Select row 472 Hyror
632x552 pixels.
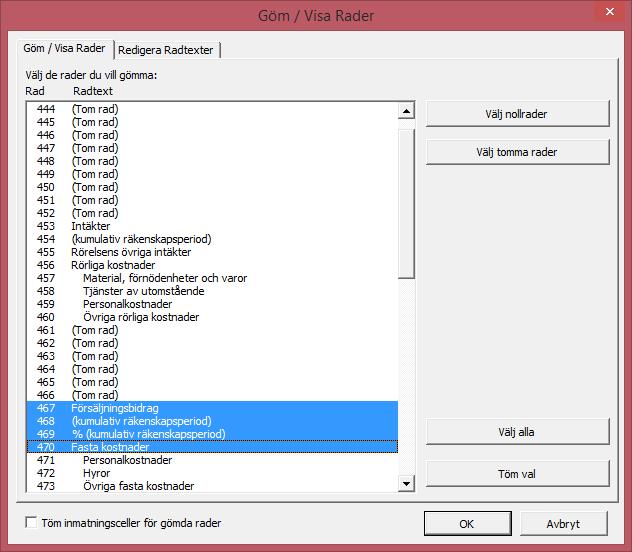click(x=212, y=473)
